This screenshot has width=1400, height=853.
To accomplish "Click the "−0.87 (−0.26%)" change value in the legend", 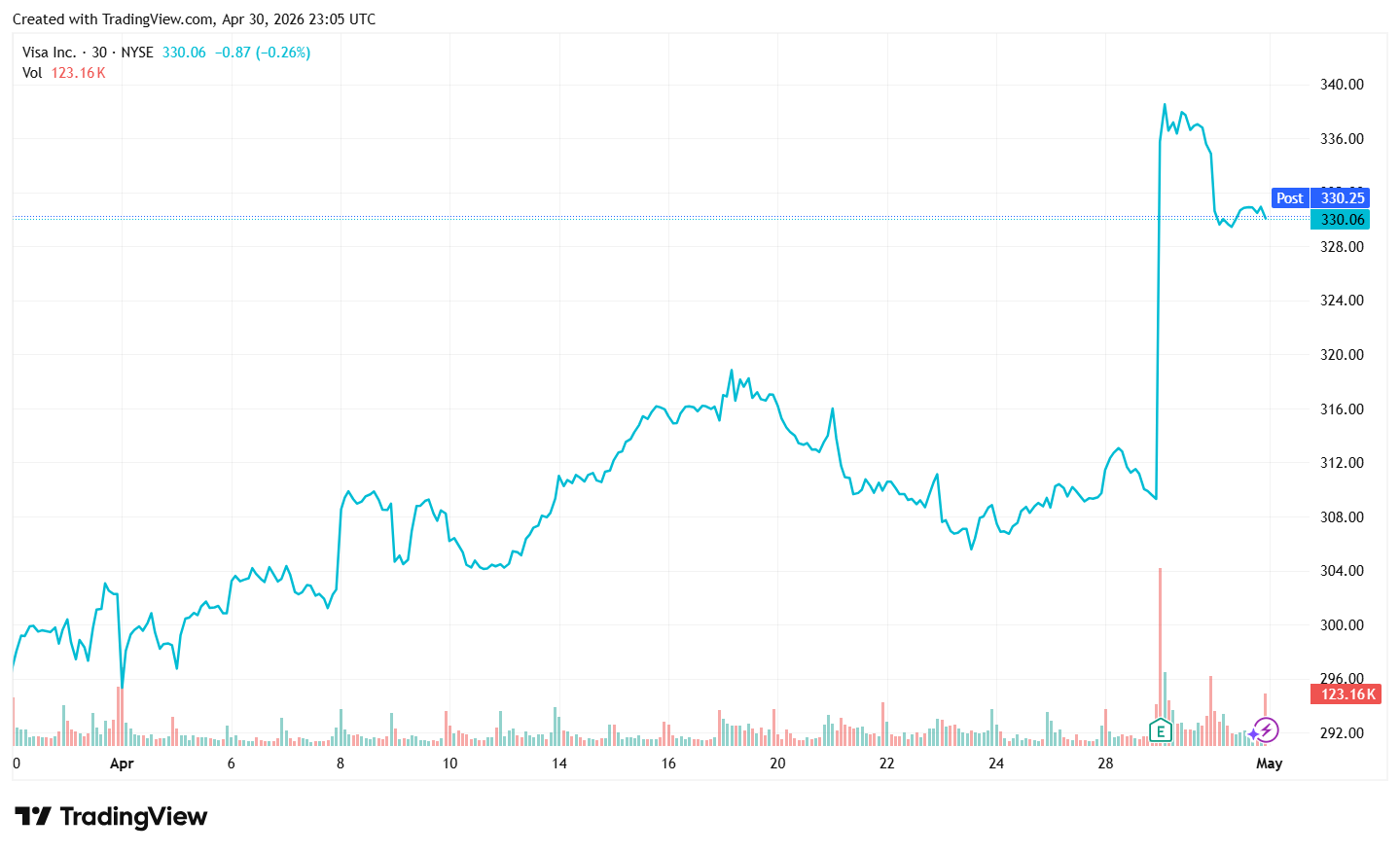I will 263,53.
